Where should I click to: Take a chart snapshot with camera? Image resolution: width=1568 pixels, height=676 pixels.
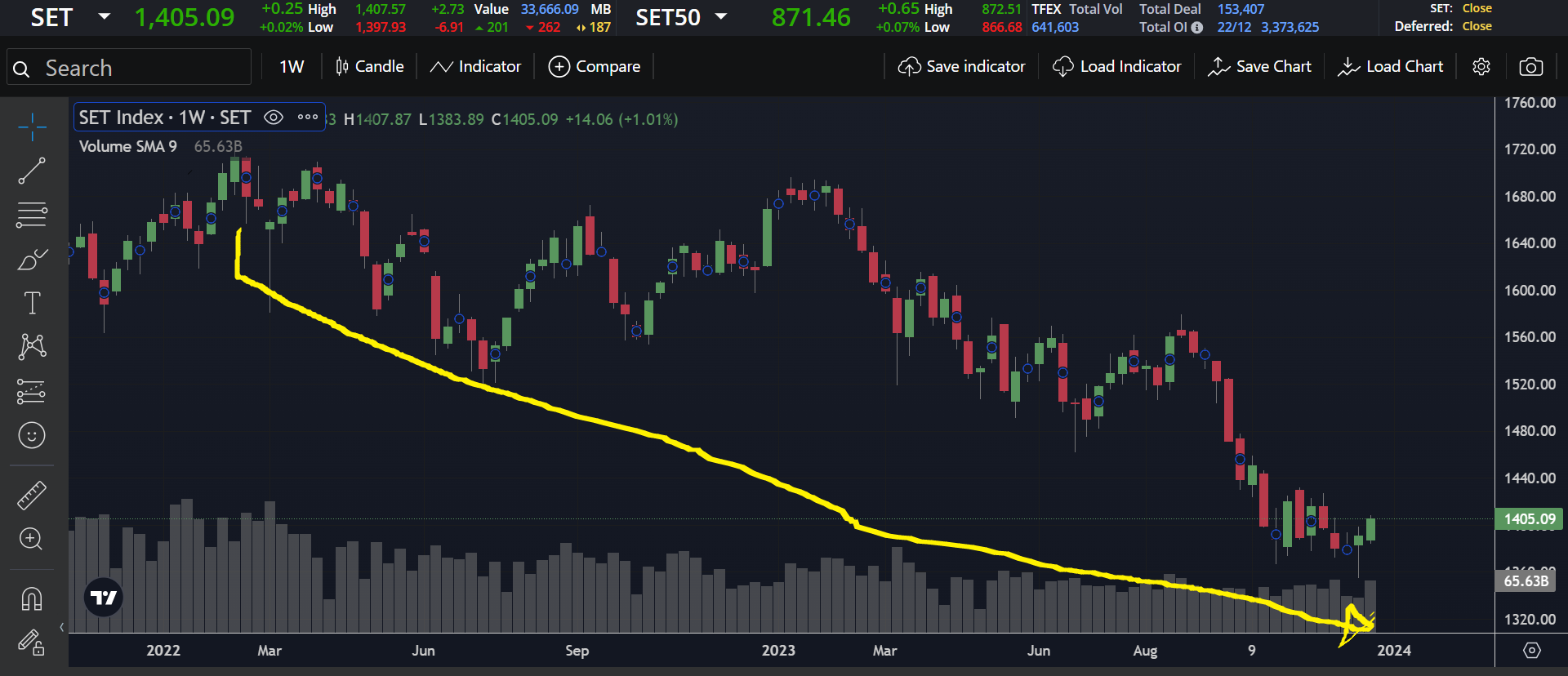pos(1531,67)
